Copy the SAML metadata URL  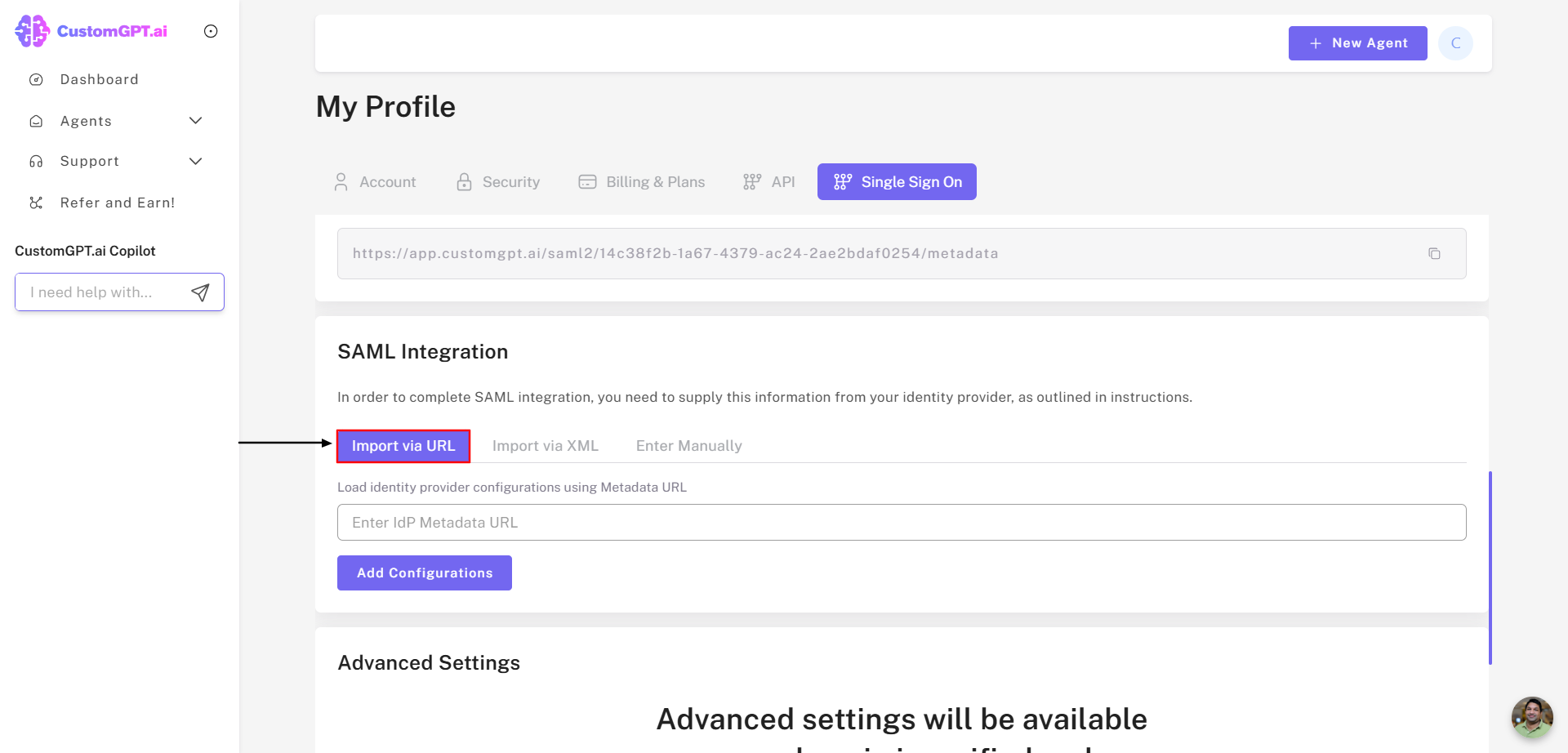pyautogui.click(x=1434, y=254)
